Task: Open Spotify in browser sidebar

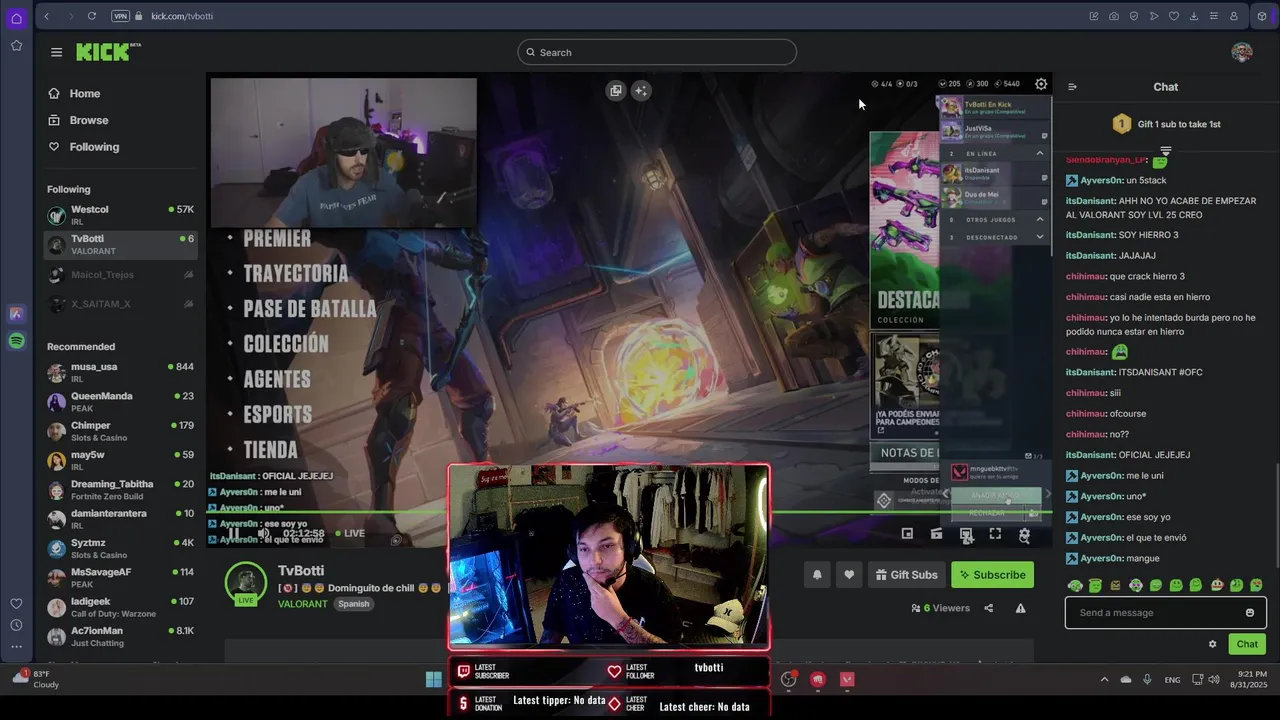Action: click(x=16, y=341)
